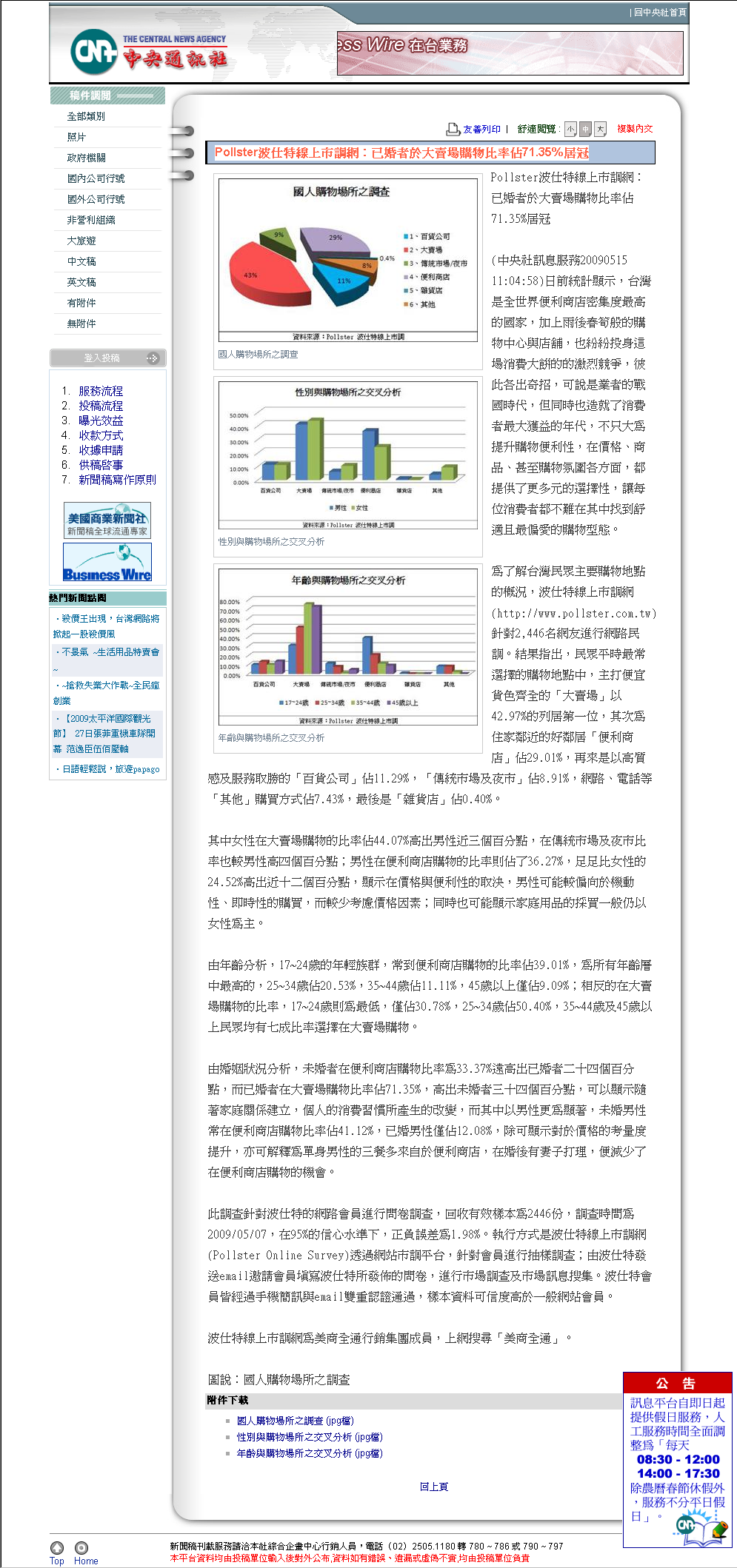Select 英文稿 category
This screenshot has height=1568, width=737.
coord(81,282)
